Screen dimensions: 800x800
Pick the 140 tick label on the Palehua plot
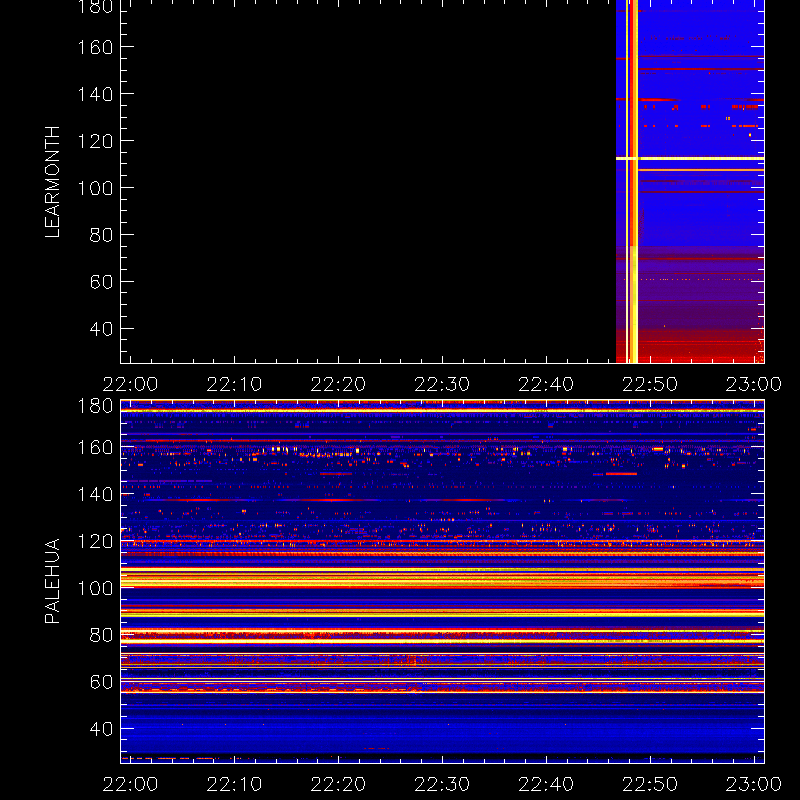point(95,494)
